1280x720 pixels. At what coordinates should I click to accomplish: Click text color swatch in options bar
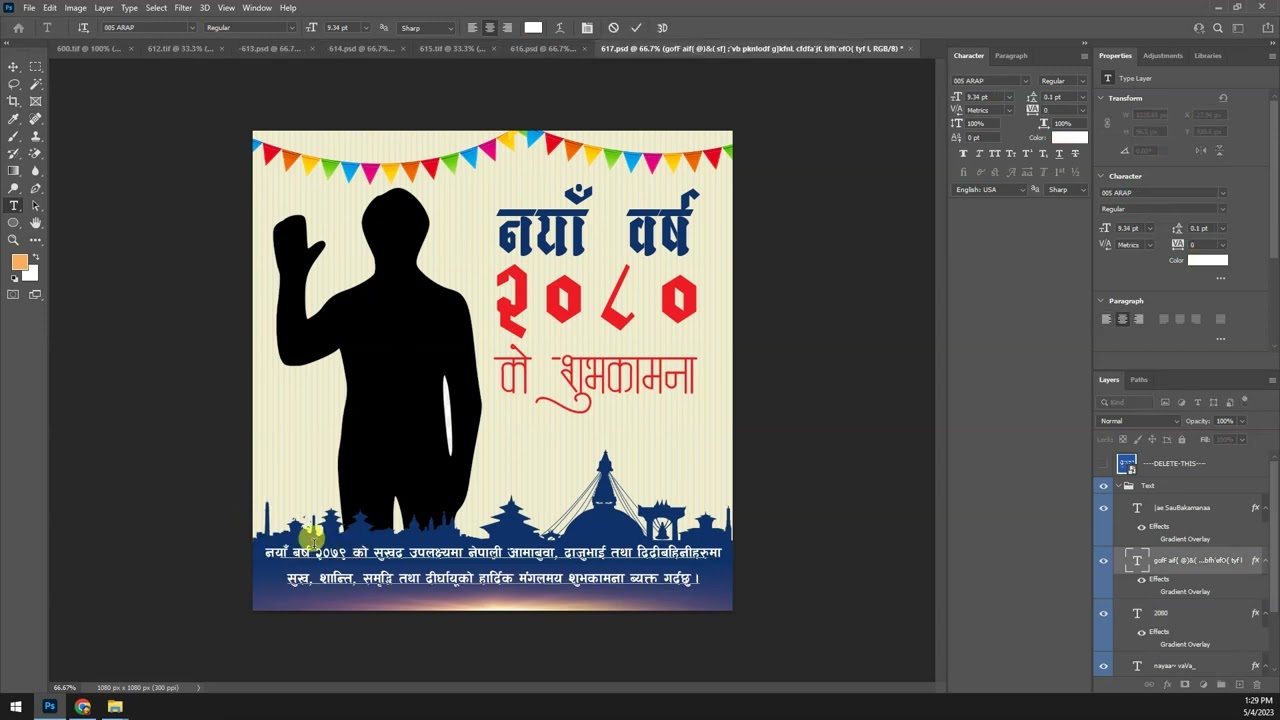(533, 28)
